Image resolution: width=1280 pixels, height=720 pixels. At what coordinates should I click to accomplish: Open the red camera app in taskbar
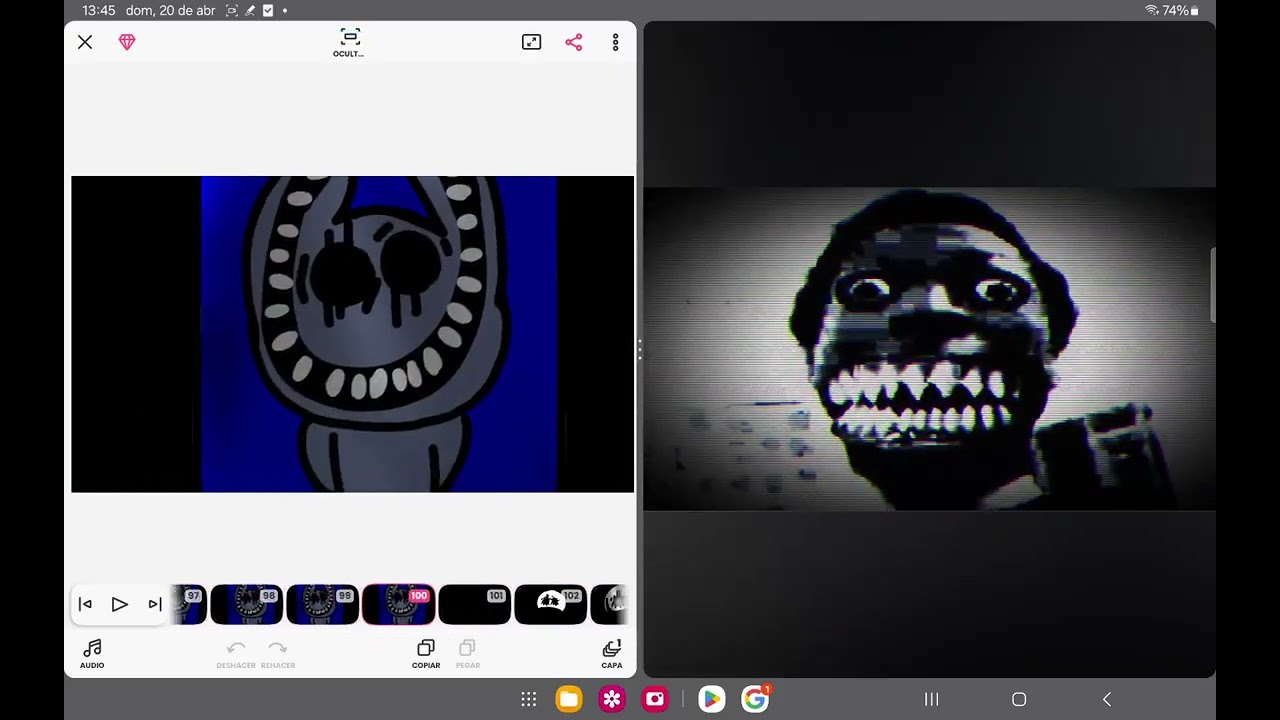pos(655,699)
